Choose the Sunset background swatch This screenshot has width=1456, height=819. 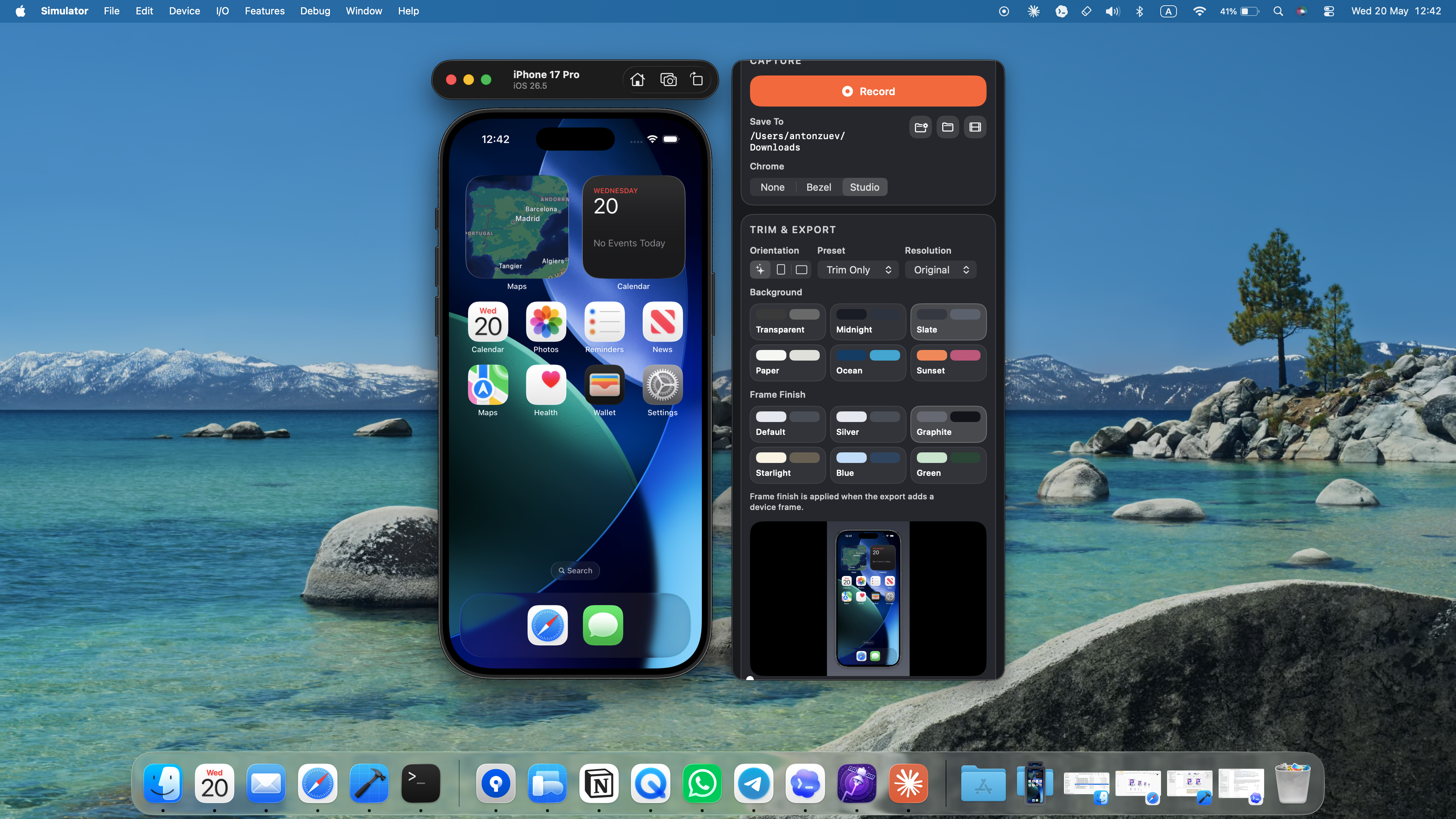948,363
